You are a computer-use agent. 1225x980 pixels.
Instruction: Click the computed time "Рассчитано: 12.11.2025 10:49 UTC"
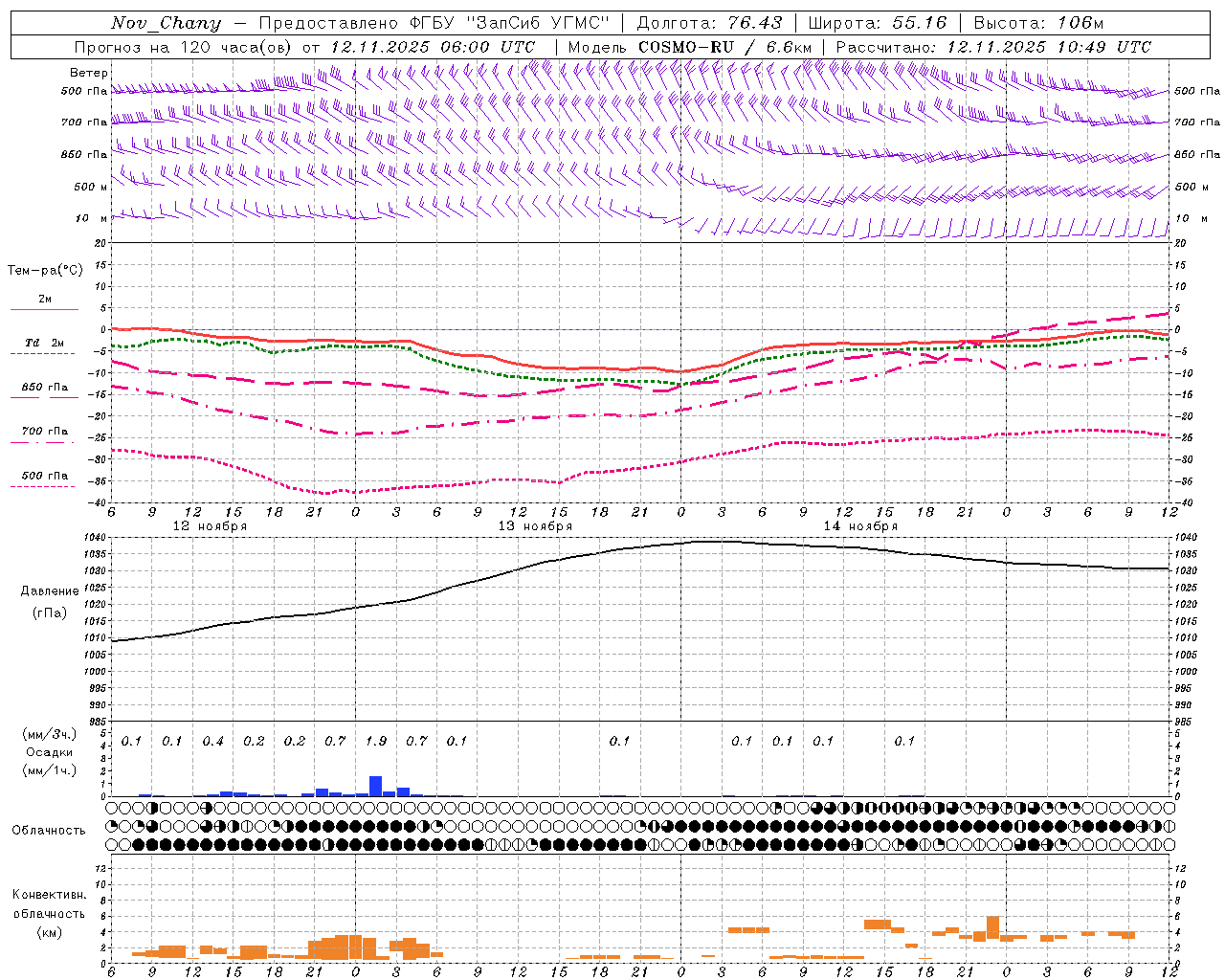[x=993, y=47]
